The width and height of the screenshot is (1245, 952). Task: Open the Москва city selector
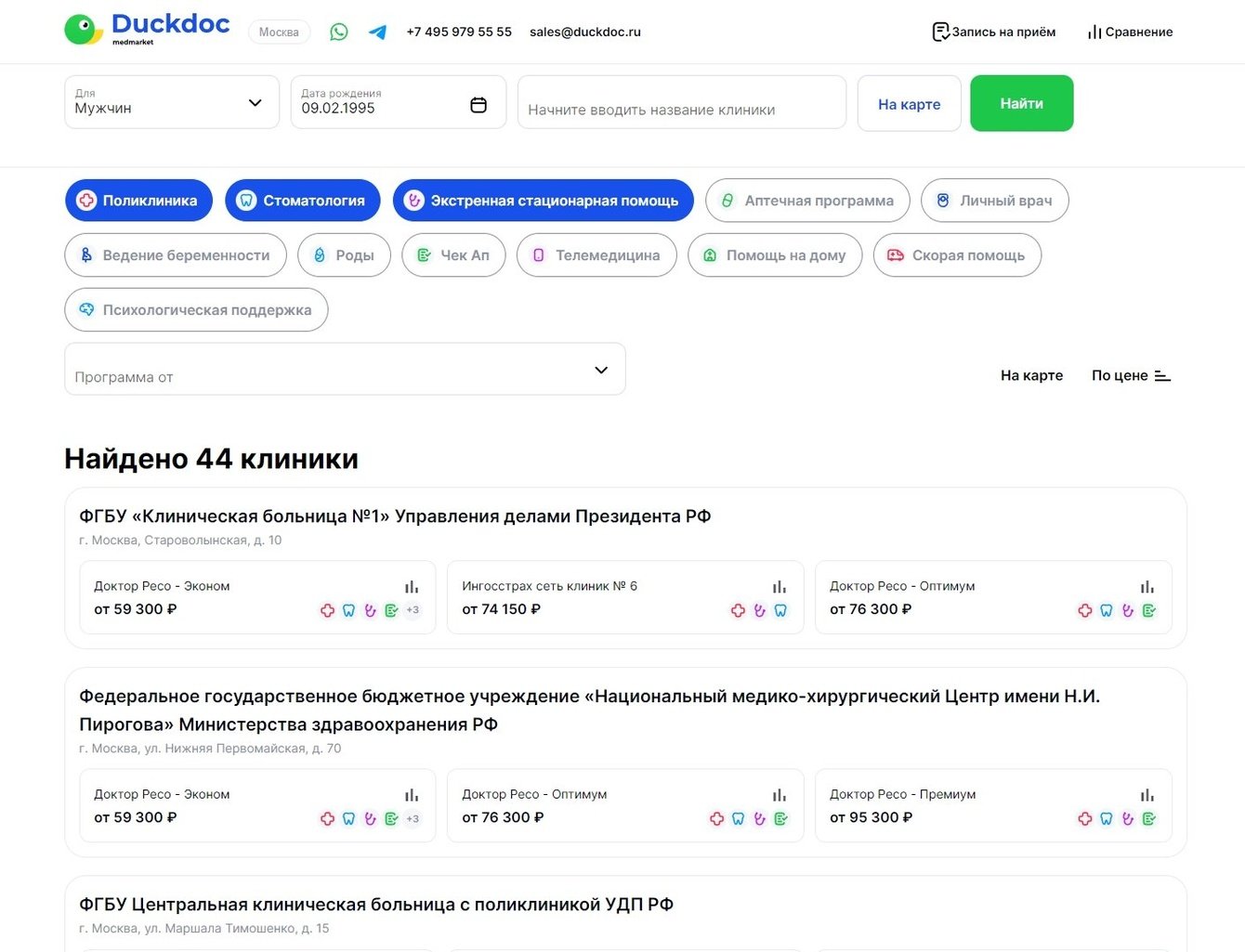coord(279,33)
